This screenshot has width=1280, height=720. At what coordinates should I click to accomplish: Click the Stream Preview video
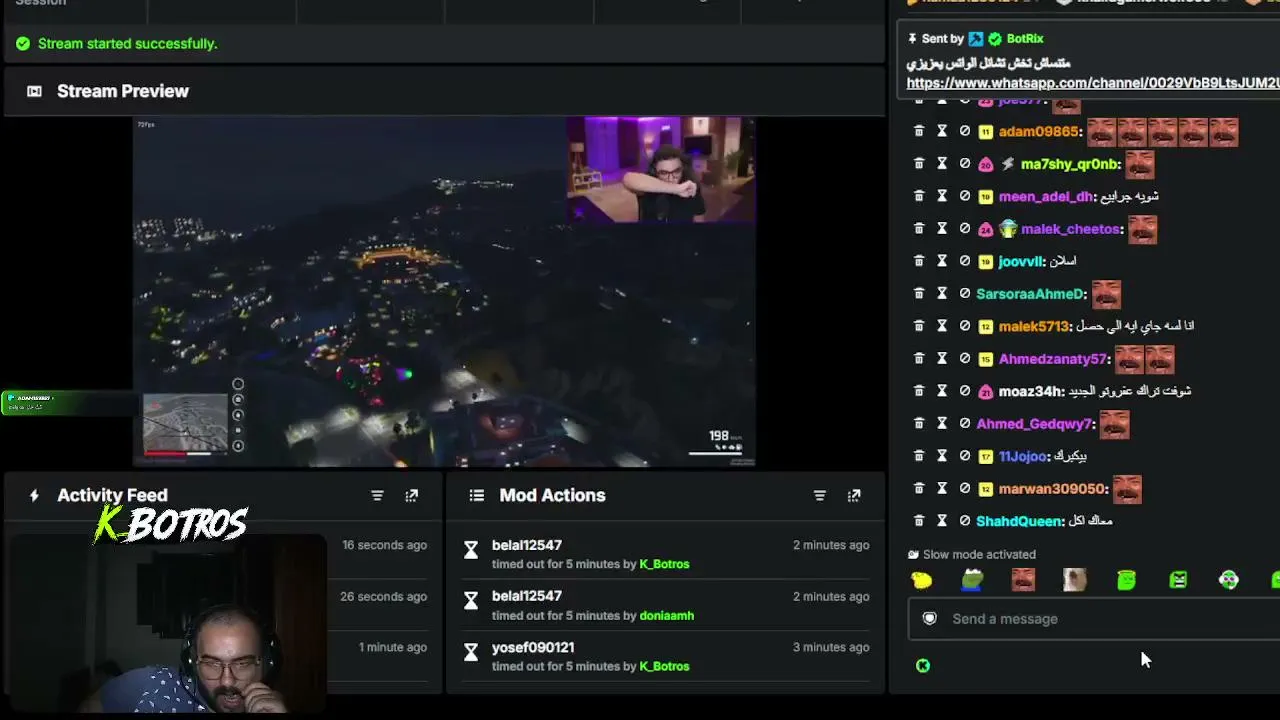[x=444, y=292]
